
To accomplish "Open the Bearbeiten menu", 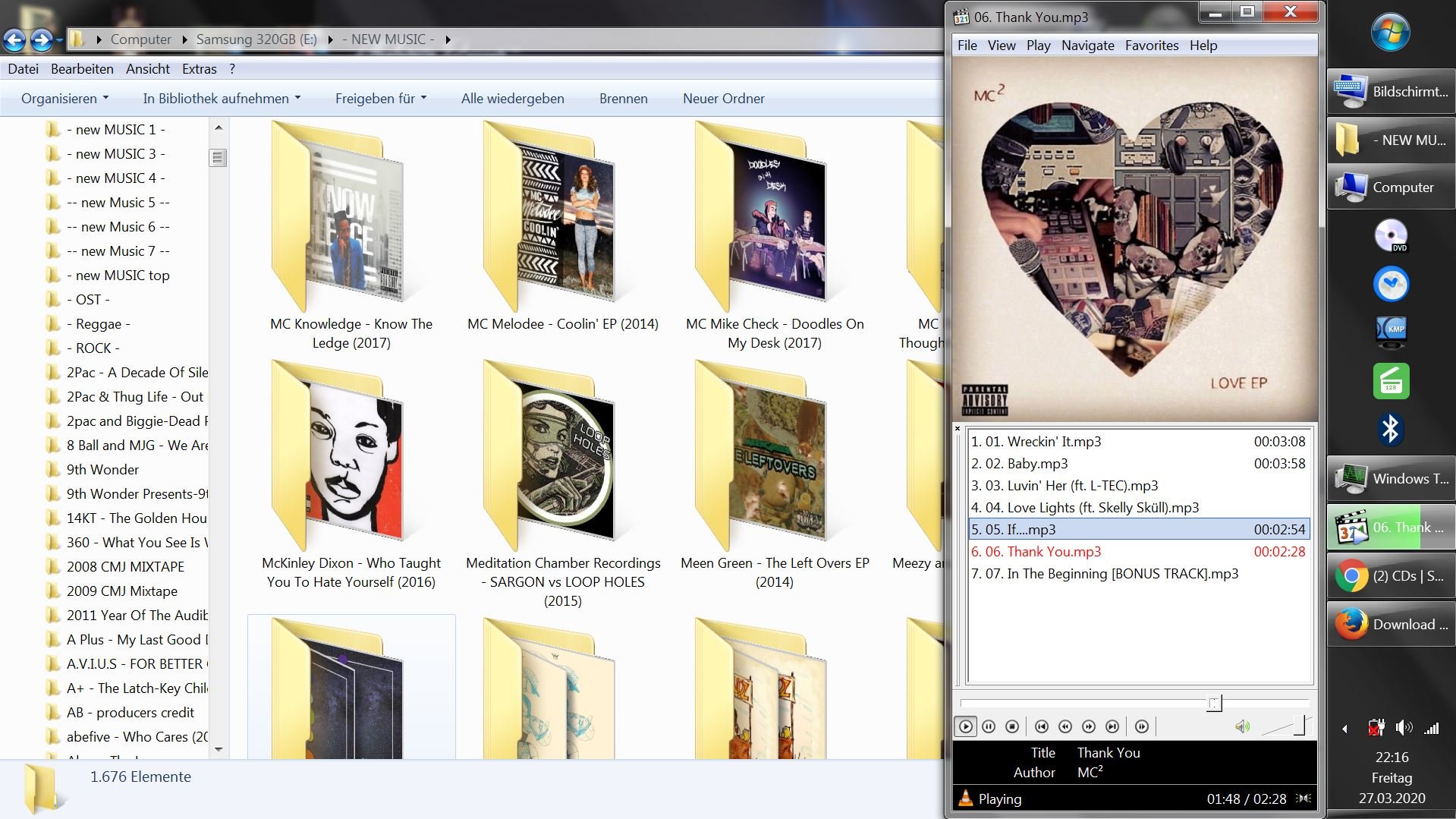I will click(82, 69).
